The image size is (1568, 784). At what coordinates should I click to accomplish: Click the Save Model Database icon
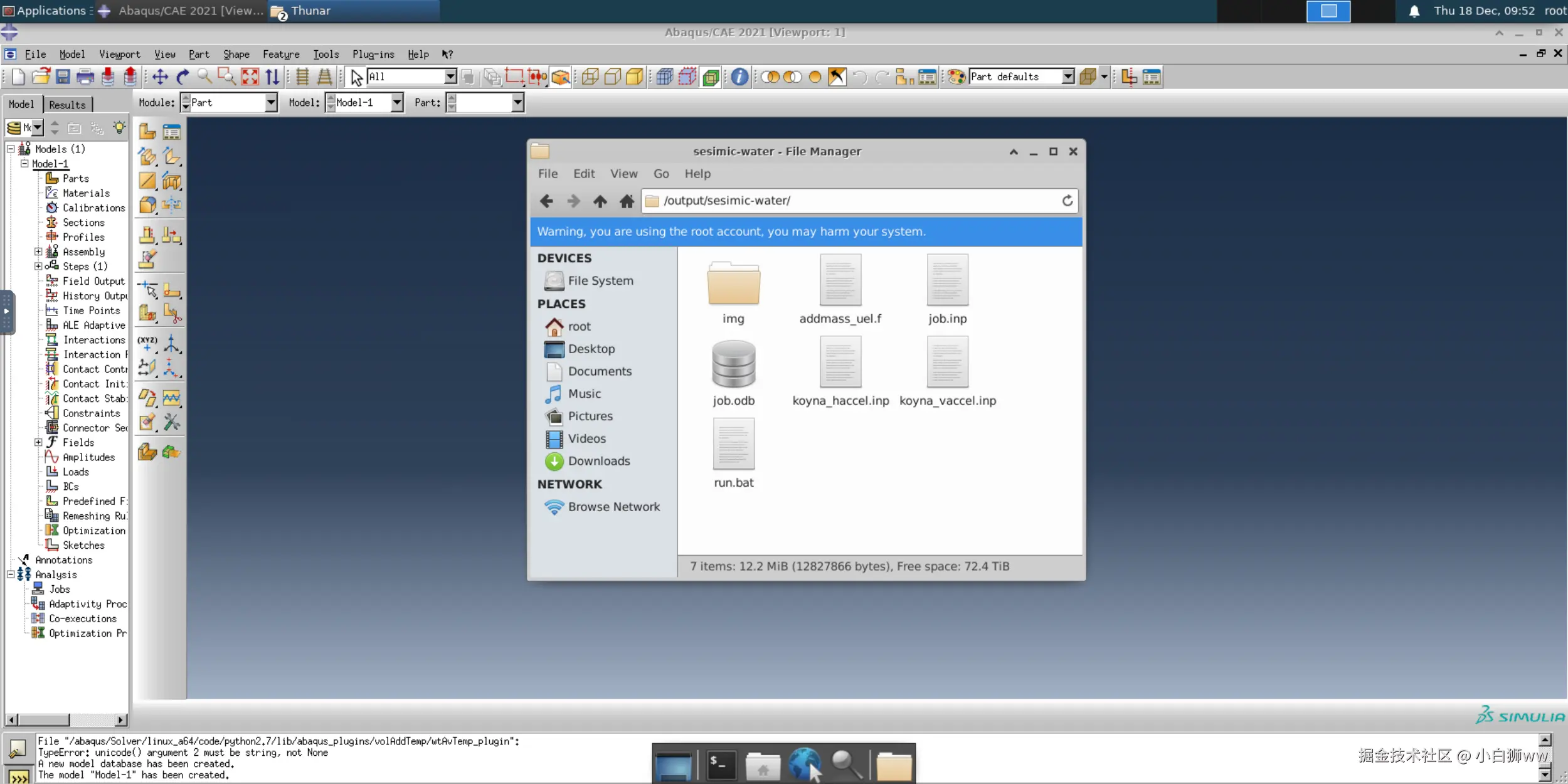click(63, 77)
